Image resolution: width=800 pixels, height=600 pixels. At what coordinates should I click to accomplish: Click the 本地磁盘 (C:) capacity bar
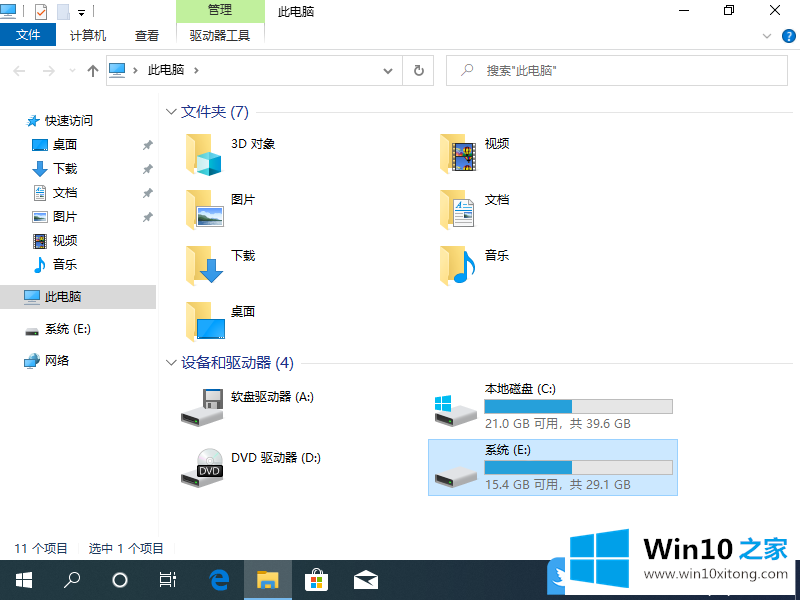(x=578, y=407)
